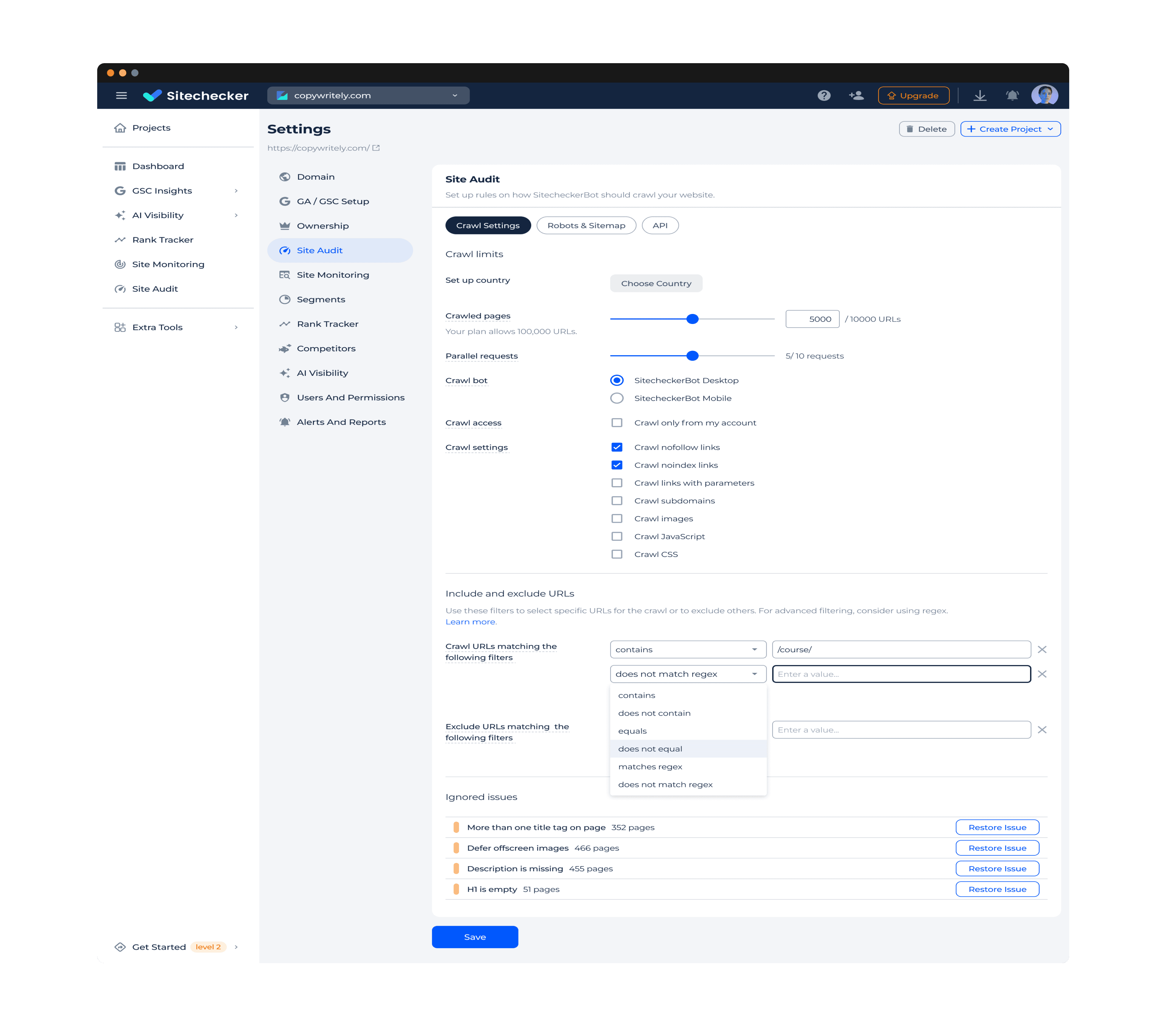
Task: Open the notifications bell icon
Action: (x=1012, y=96)
